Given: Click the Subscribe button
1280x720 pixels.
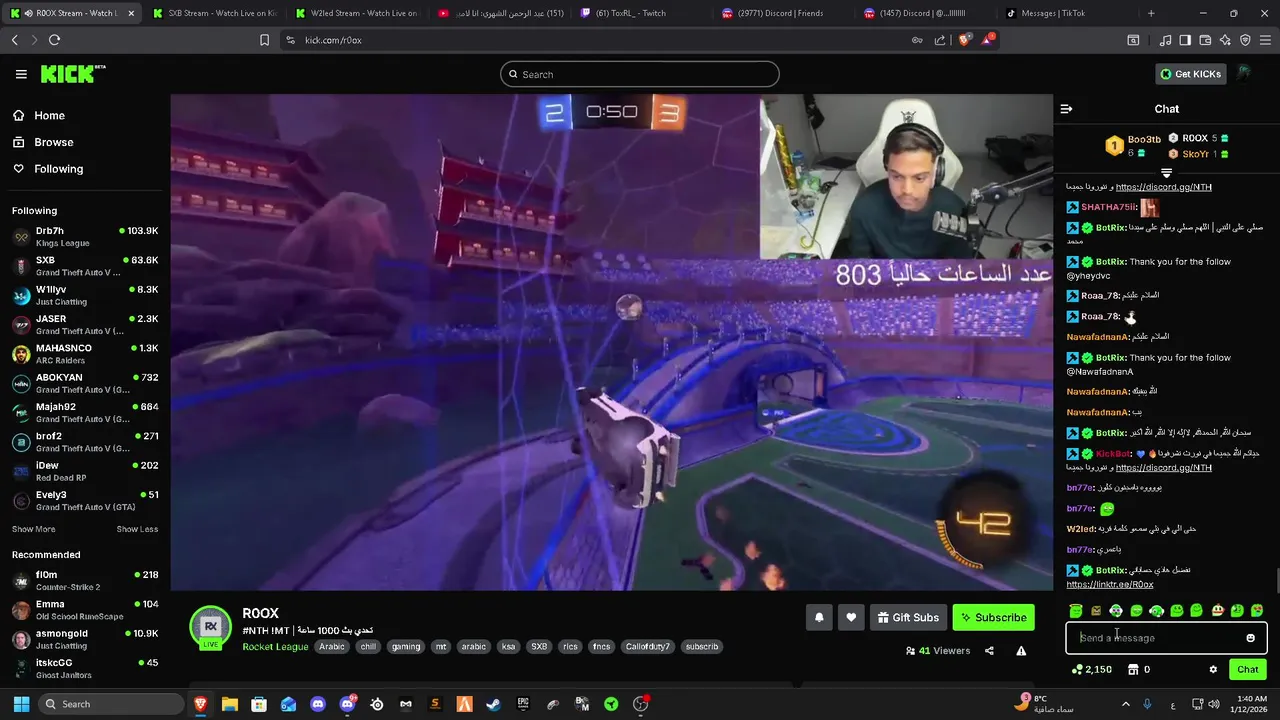Looking at the screenshot, I should (x=993, y=618).
